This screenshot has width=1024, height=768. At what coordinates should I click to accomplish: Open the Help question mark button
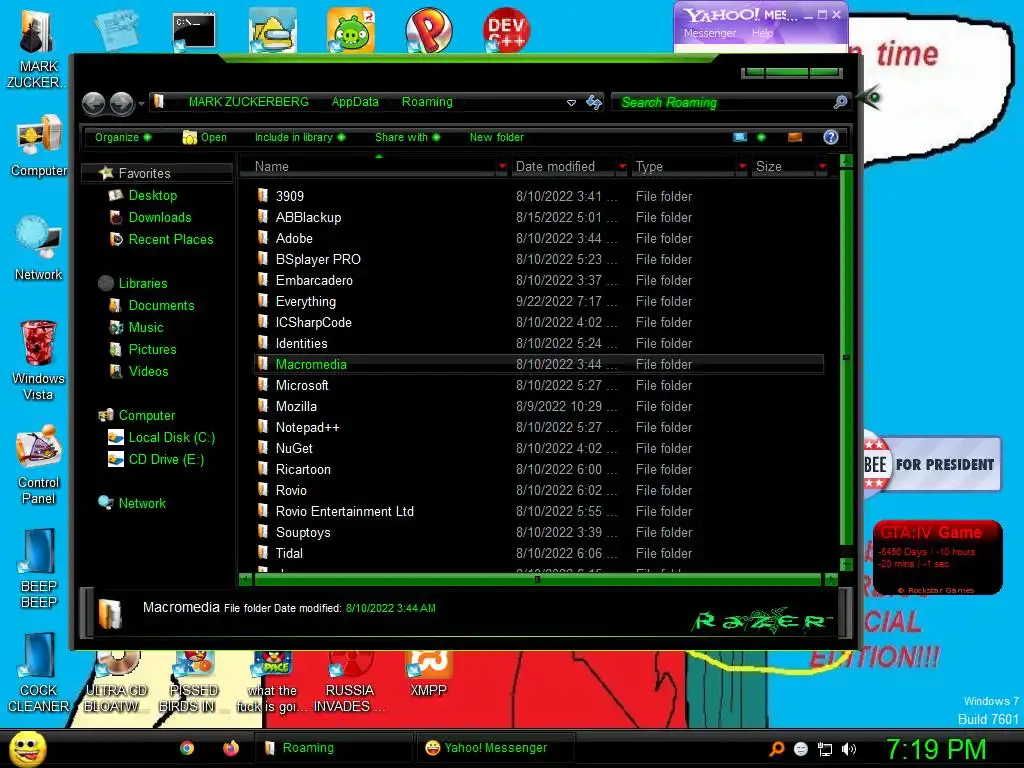(x=831, y=136)
